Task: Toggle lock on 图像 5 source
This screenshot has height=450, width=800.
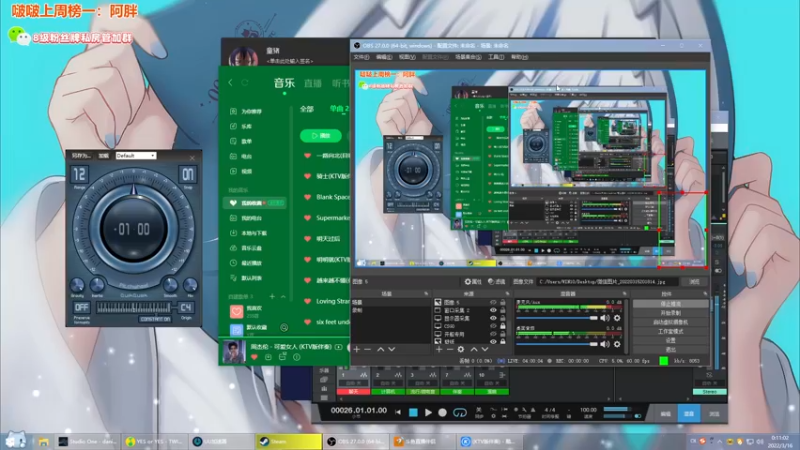Action: 503,302
